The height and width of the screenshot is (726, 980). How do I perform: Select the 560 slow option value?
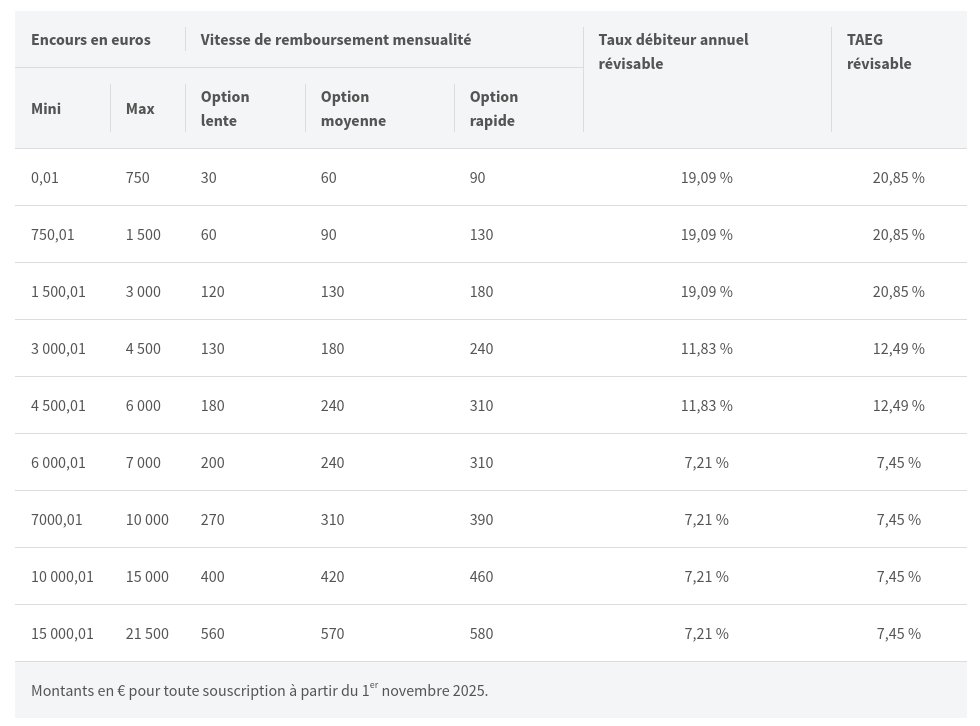pos(213,634)
